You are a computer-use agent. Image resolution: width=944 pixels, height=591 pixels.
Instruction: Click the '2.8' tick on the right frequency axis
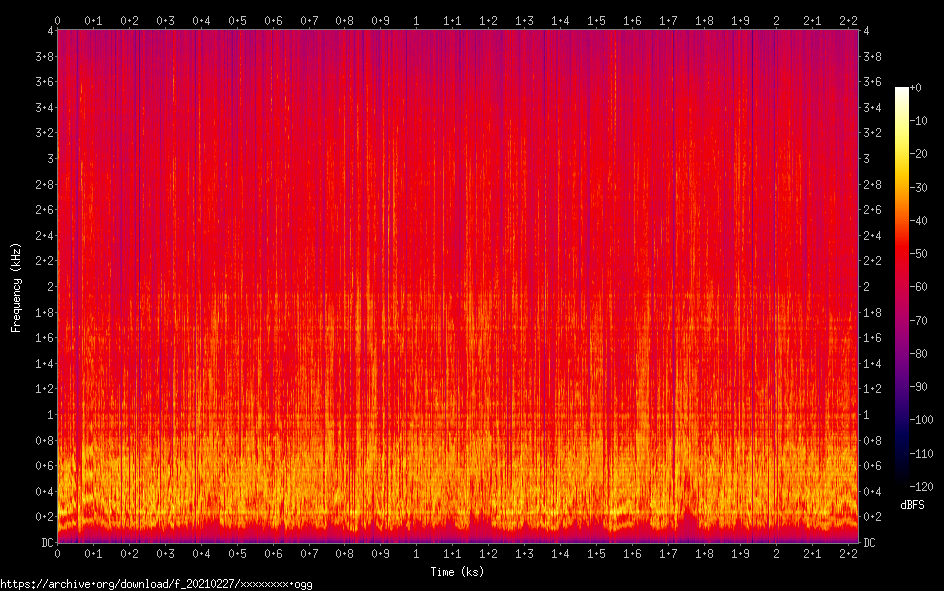pos(872,184)
